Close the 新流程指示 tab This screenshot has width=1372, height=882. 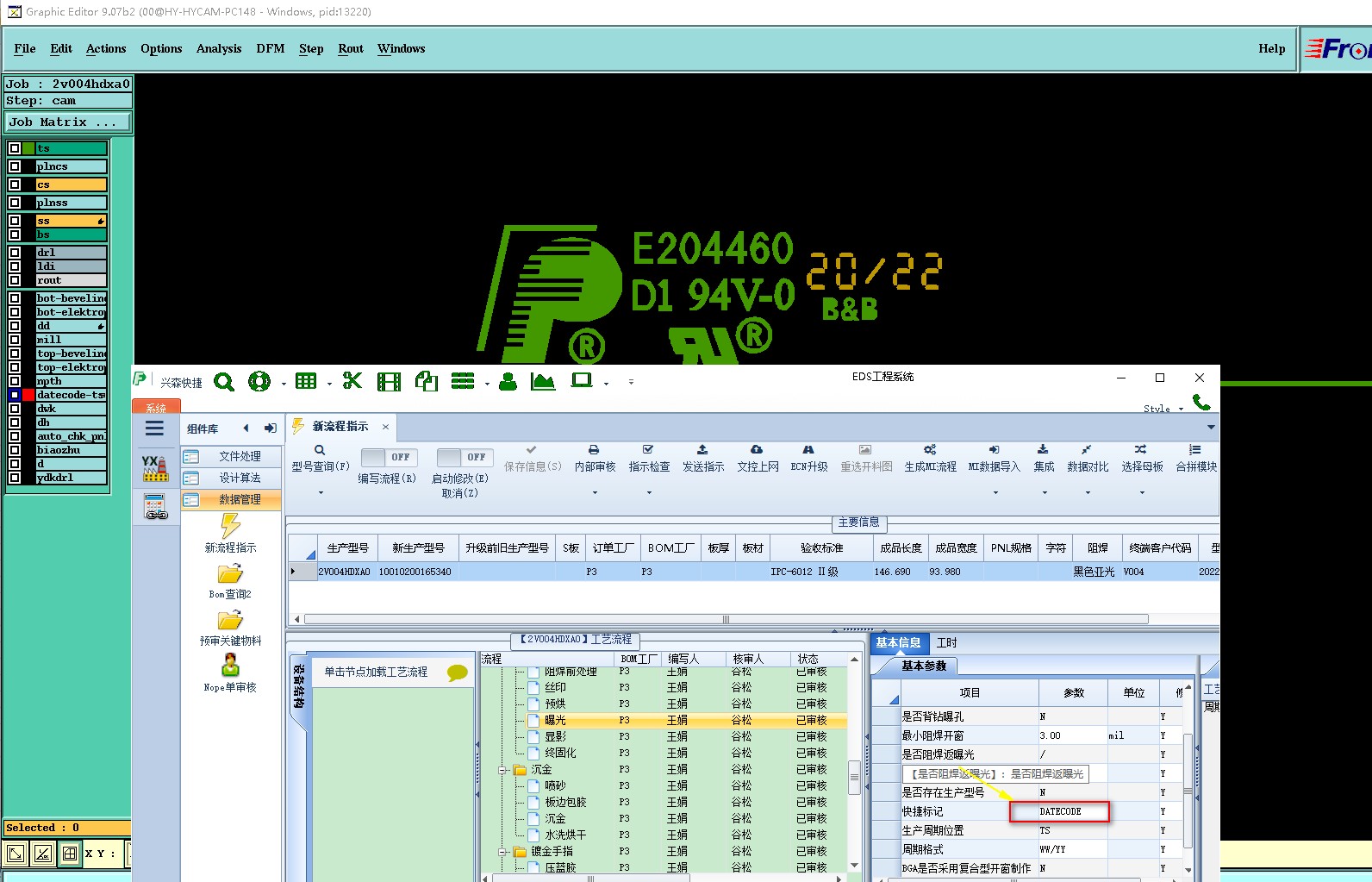[385, 427]
